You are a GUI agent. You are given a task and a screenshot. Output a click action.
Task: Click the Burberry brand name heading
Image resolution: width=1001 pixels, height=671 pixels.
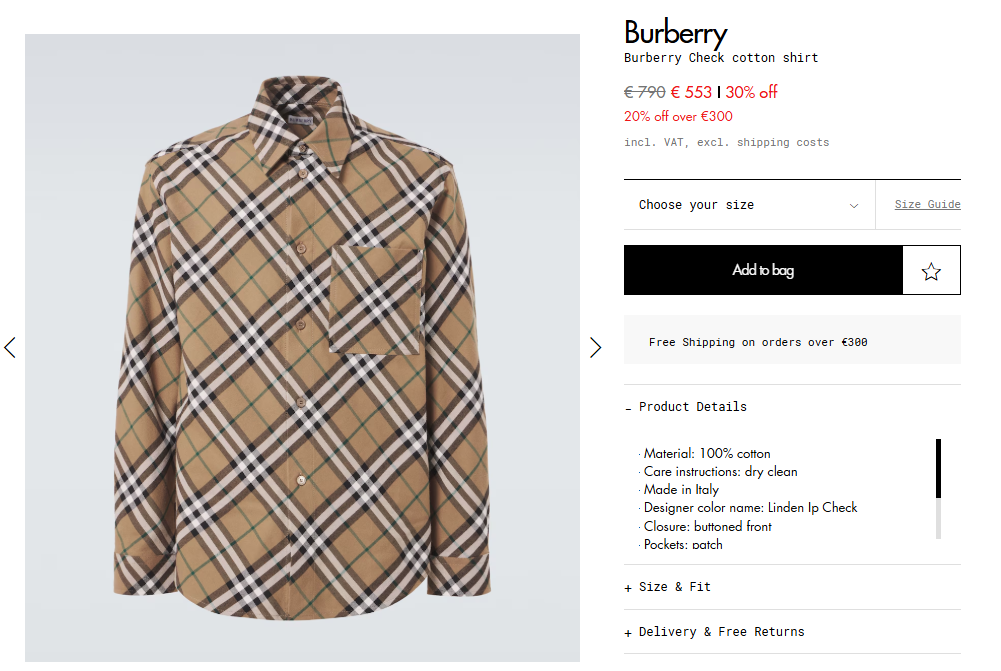pos(675,32)
